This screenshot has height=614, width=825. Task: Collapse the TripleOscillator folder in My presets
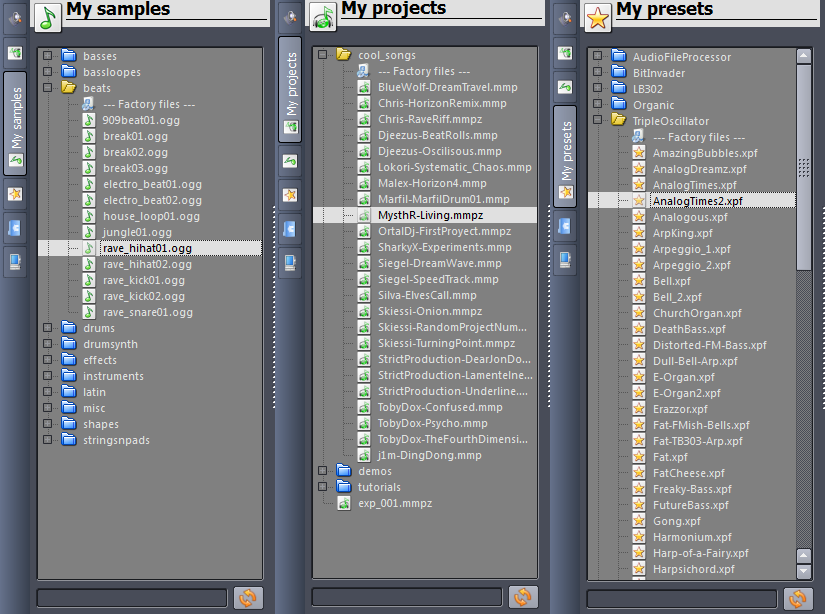click(597, 120)
